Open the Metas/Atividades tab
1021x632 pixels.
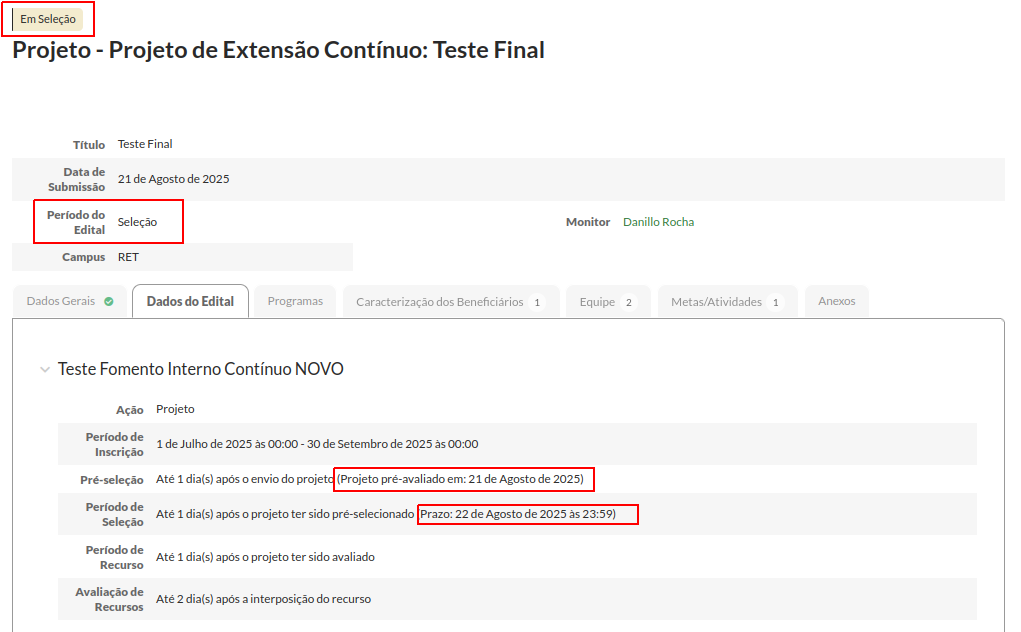pyautogui.click(x=716, y=302)
